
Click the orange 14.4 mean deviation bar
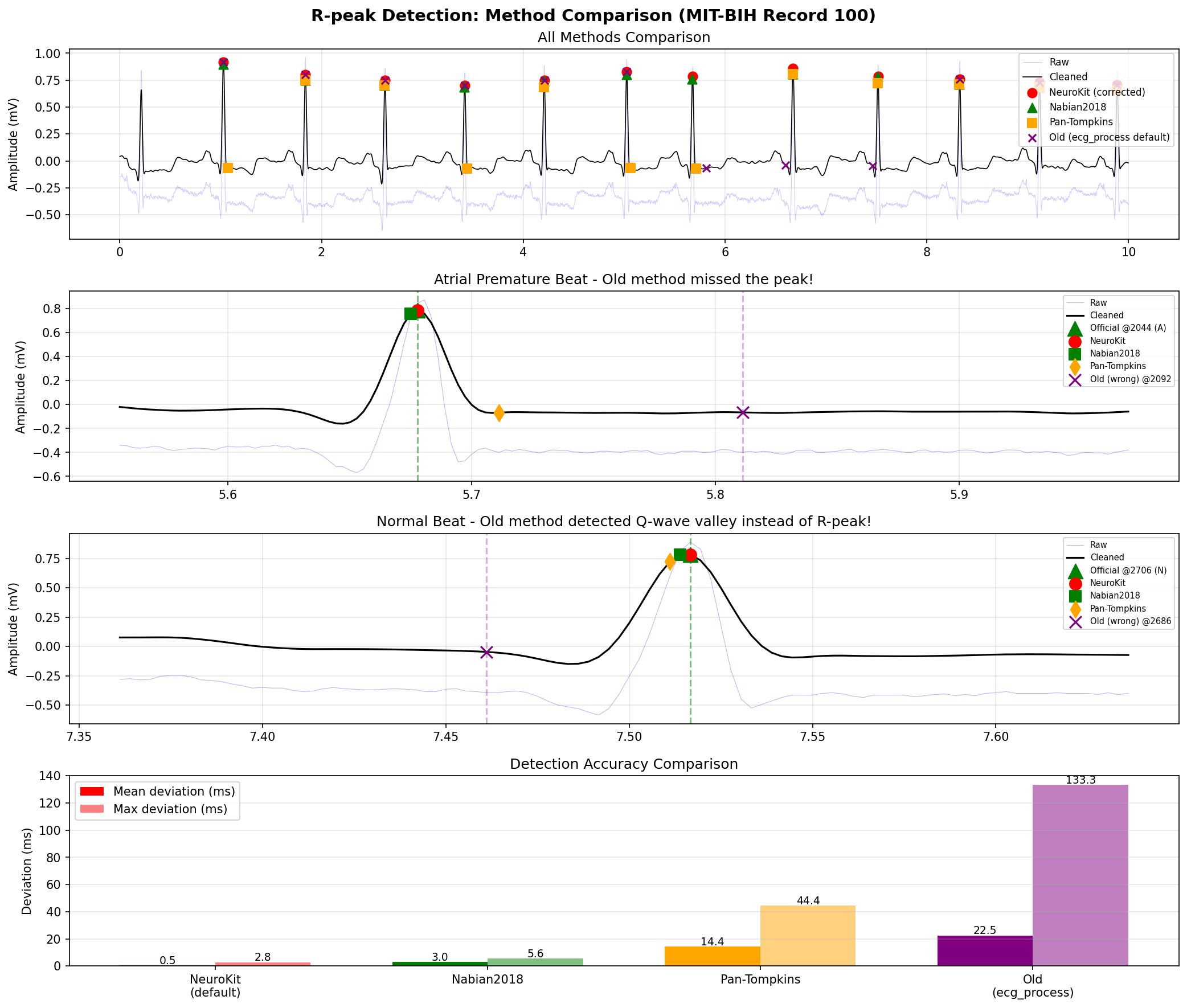point(712,957)
